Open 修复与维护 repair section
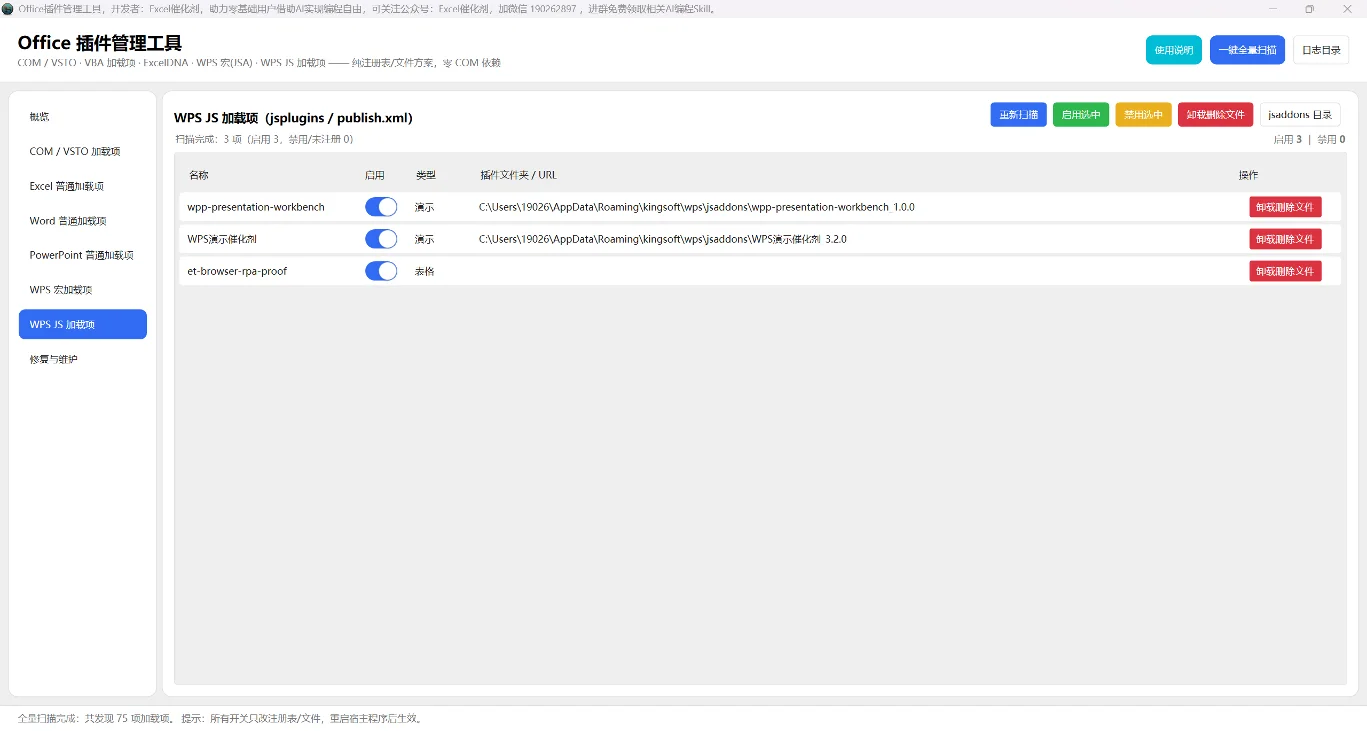 coord(83,359)
